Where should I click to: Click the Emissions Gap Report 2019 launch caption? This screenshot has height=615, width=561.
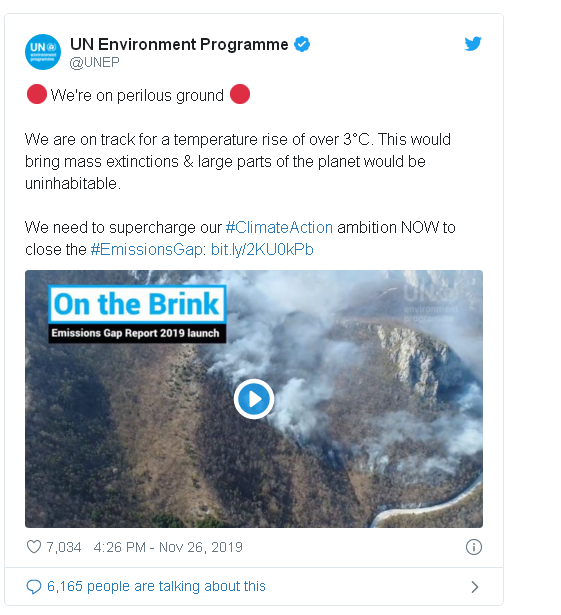click(x=137, y=333)
